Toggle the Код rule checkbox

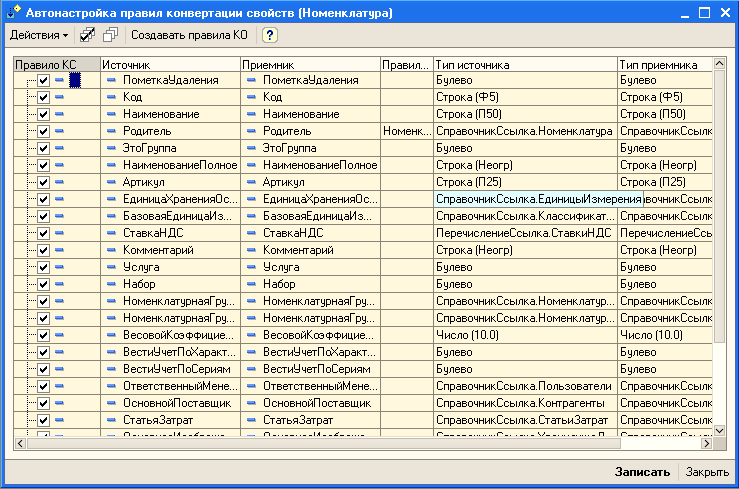pyautogui.click(x=43, y=97)
